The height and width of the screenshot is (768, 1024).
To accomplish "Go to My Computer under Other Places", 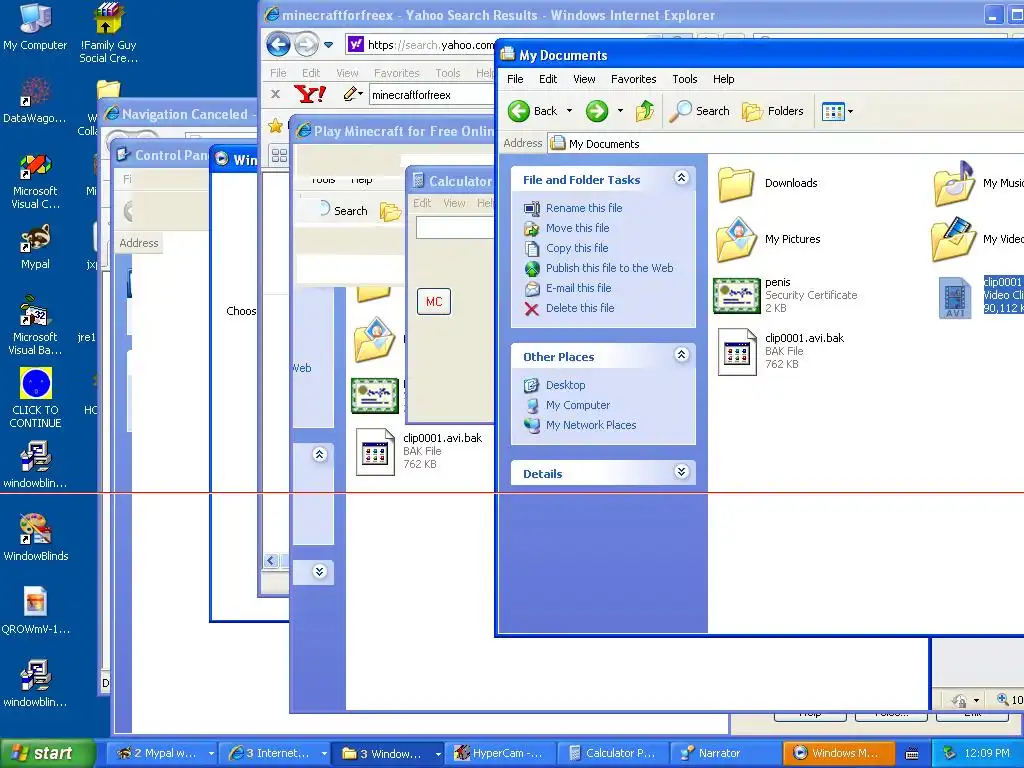I will tap(578, 406).
